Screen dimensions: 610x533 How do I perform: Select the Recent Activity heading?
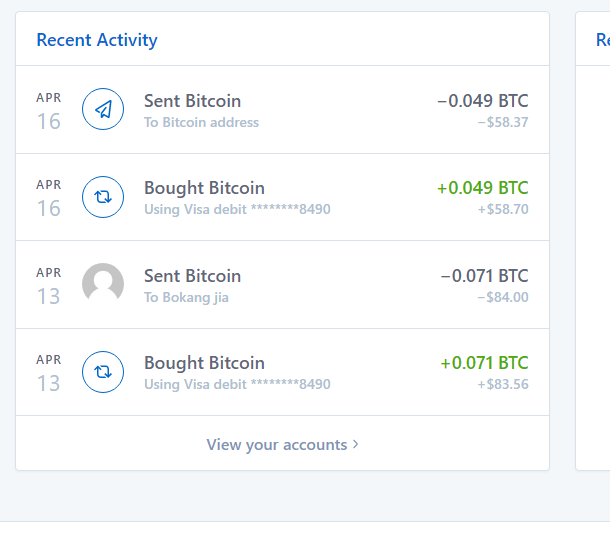(x=97, y=40)
